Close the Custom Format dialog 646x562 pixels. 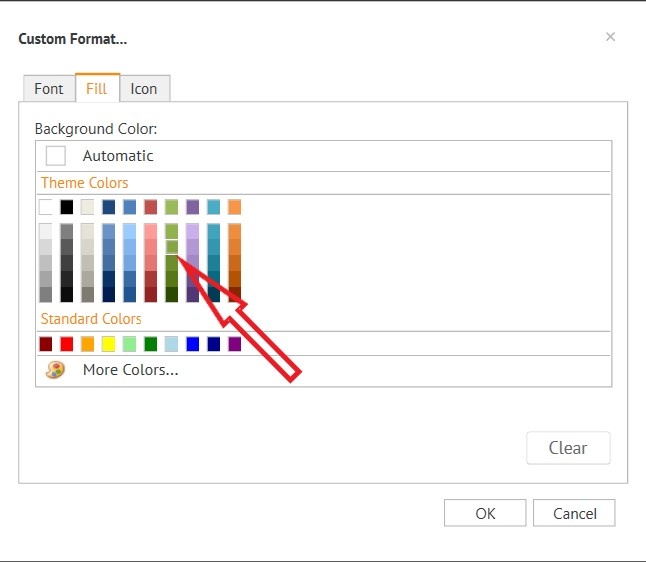(x=611, y=37)
